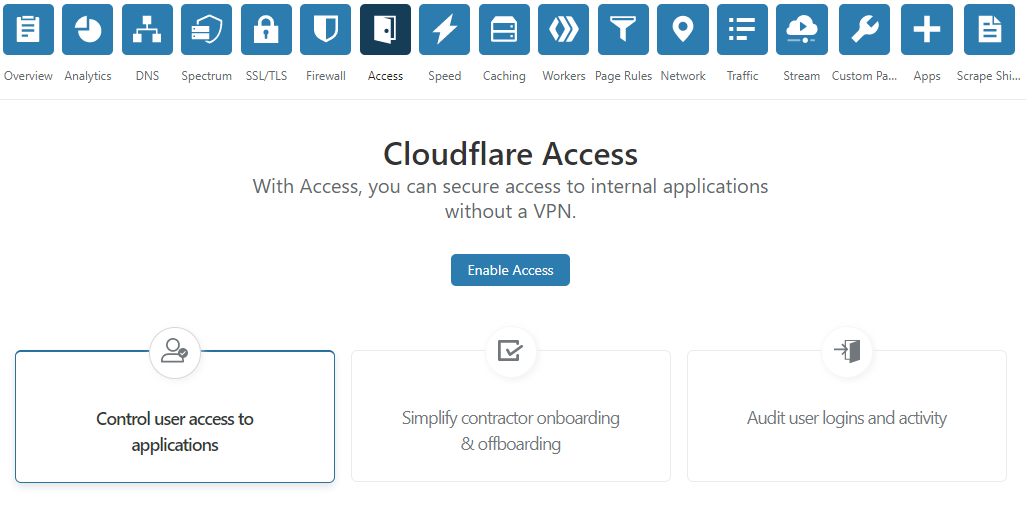Open the Caching drive icon
Image resolution: width=1026 pixels, height=529 pixels.
[x=504, y=29]
